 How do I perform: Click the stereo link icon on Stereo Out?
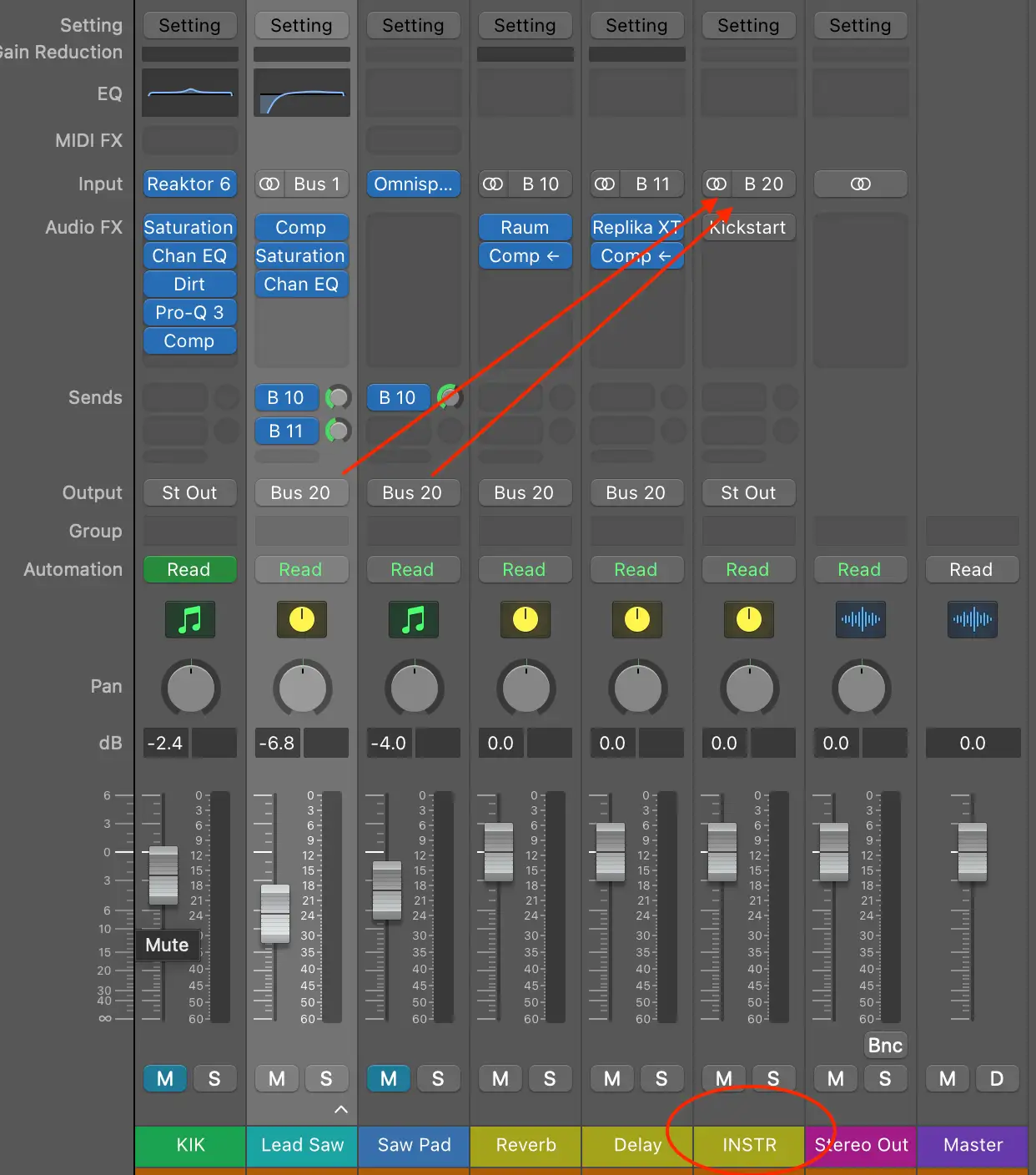click(860, 184)
